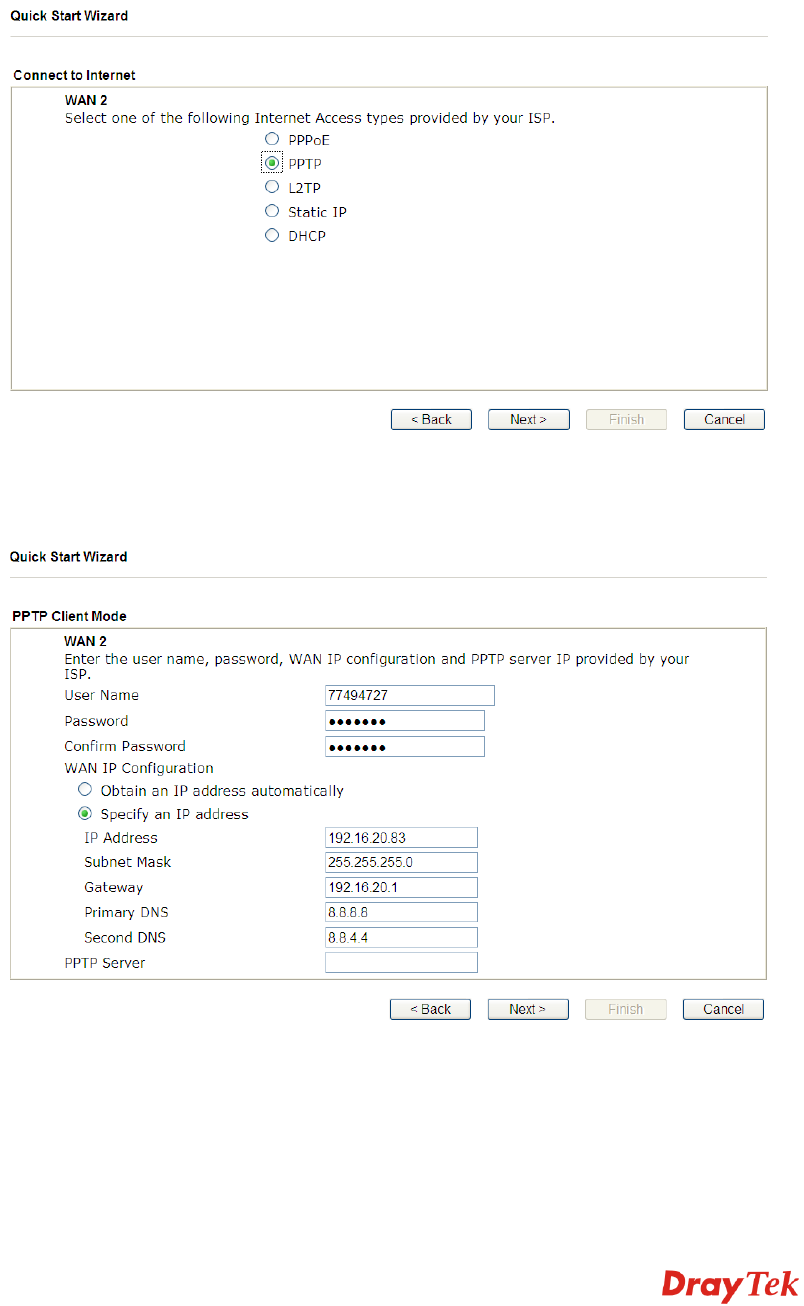Click the 'PPTP Client Mode' heading

coord(69,616)
